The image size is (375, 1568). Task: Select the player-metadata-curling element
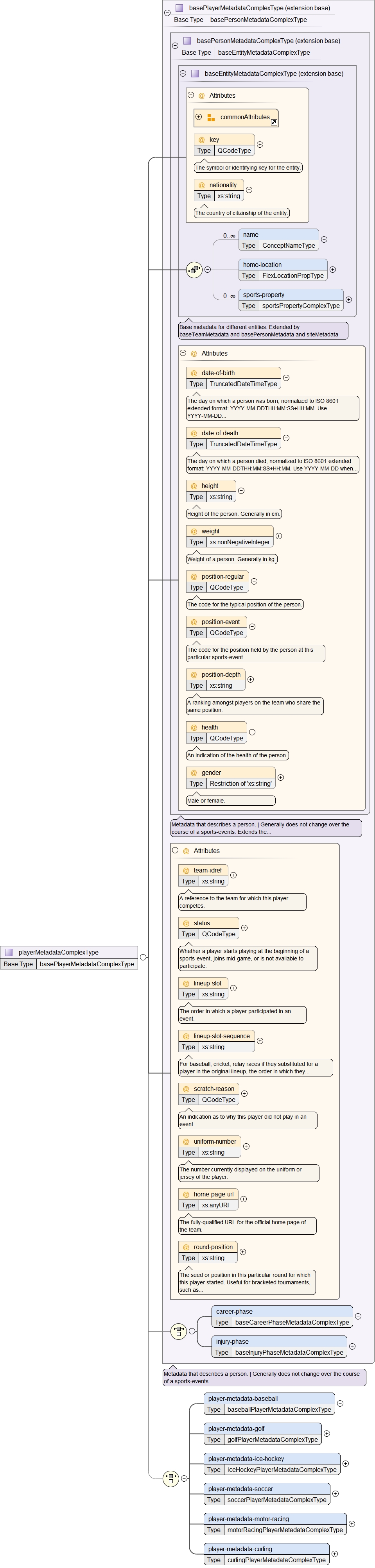240,1548
